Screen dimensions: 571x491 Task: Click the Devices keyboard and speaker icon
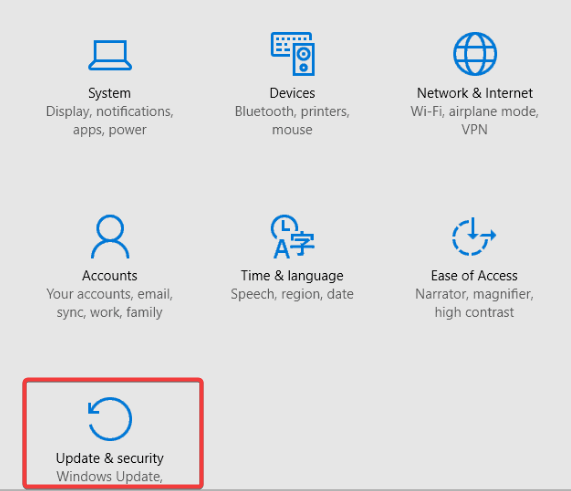pyautogui.click(x=292, y=54)
